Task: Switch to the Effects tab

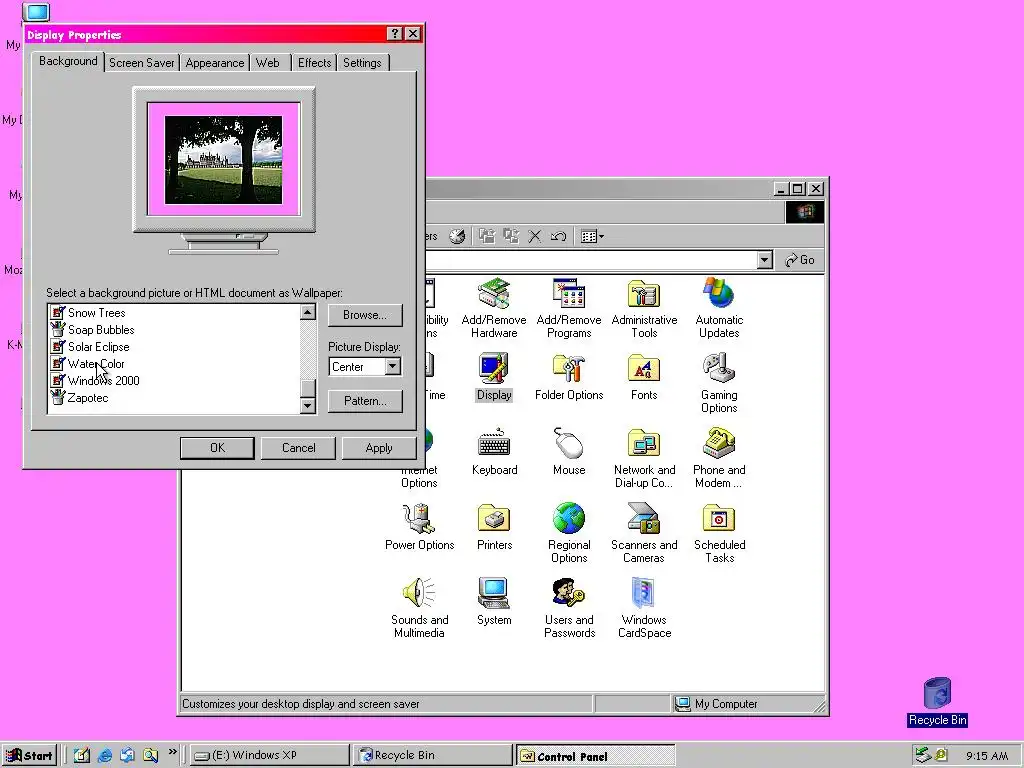Action: [314, 63]
